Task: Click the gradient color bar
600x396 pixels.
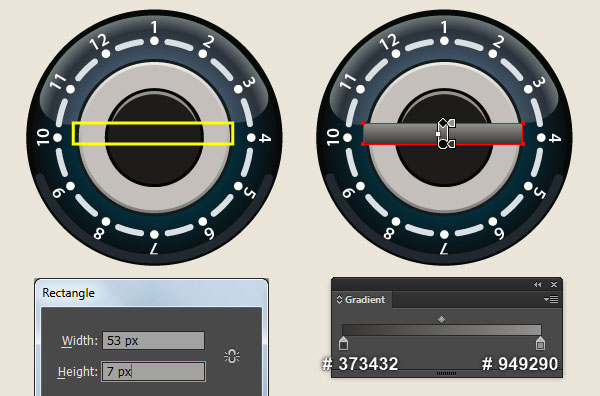Action: pos(442,330)
